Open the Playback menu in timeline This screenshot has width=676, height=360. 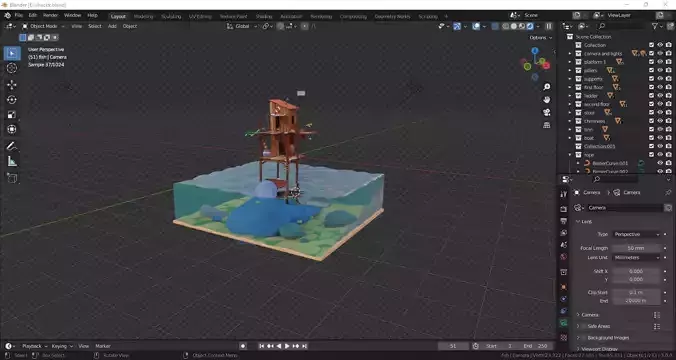(34, 346)
